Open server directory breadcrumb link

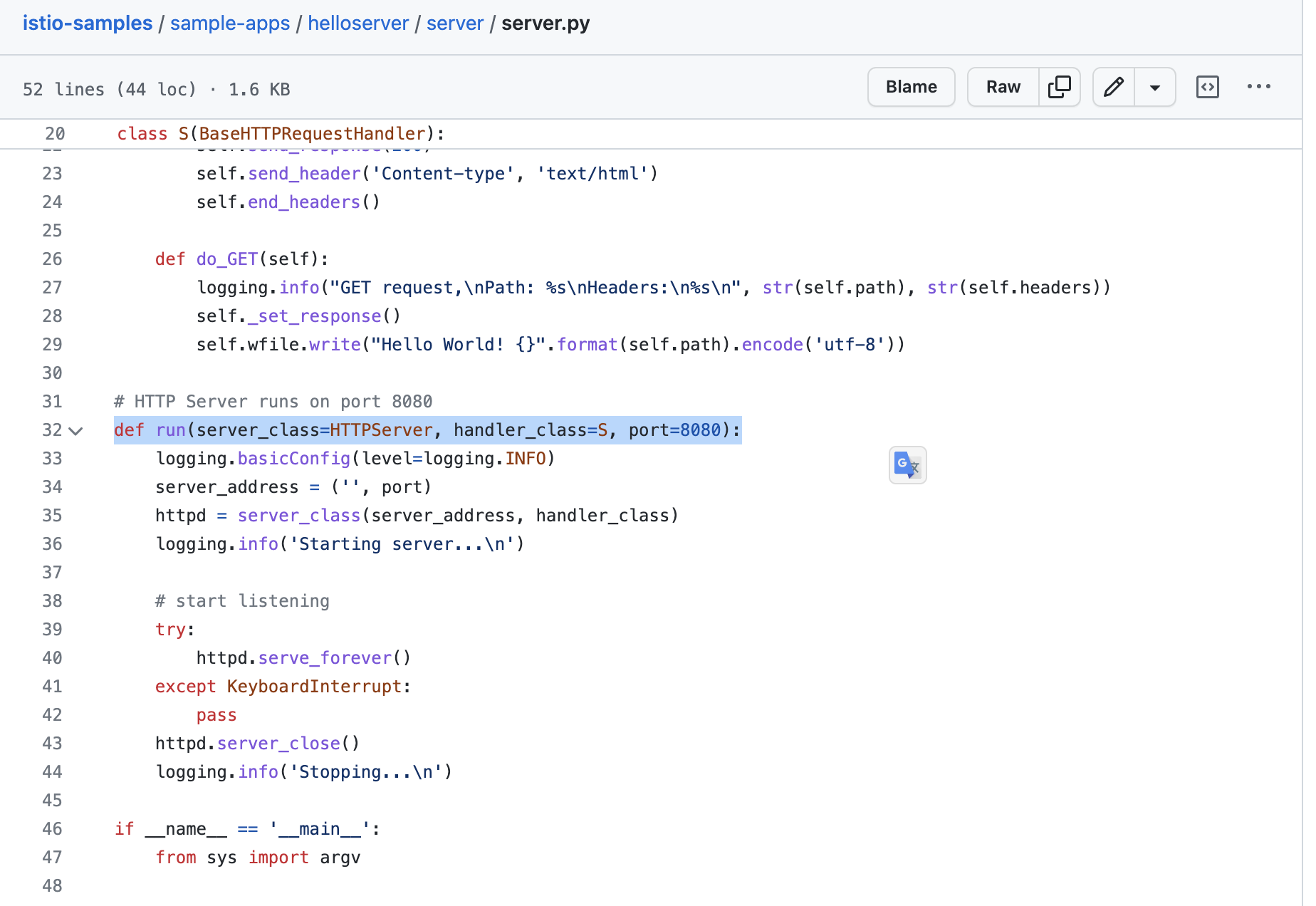(455, 24)
